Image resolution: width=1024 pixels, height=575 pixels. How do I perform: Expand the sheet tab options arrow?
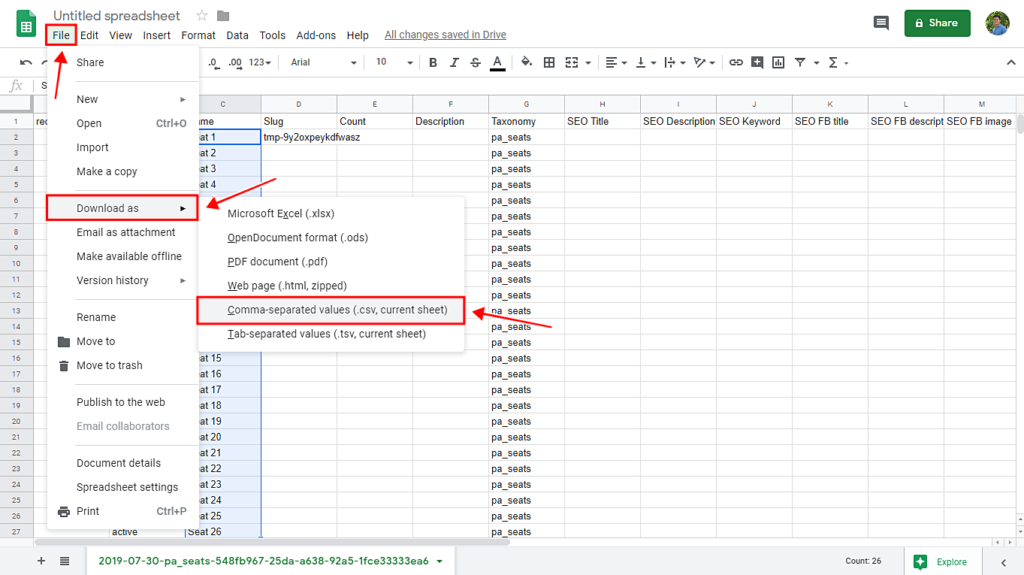click(x=439, y=561)
